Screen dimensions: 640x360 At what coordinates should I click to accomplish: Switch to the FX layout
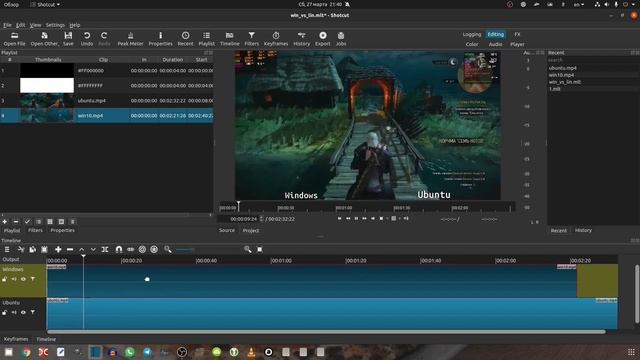point(517,34)
